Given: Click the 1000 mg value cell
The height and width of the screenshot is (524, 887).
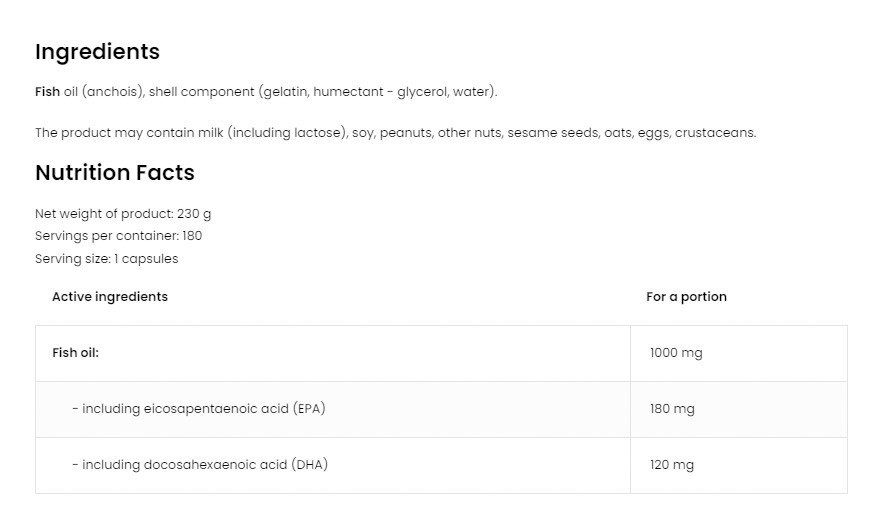Looking at the screenshot, I should pos(676,353).
